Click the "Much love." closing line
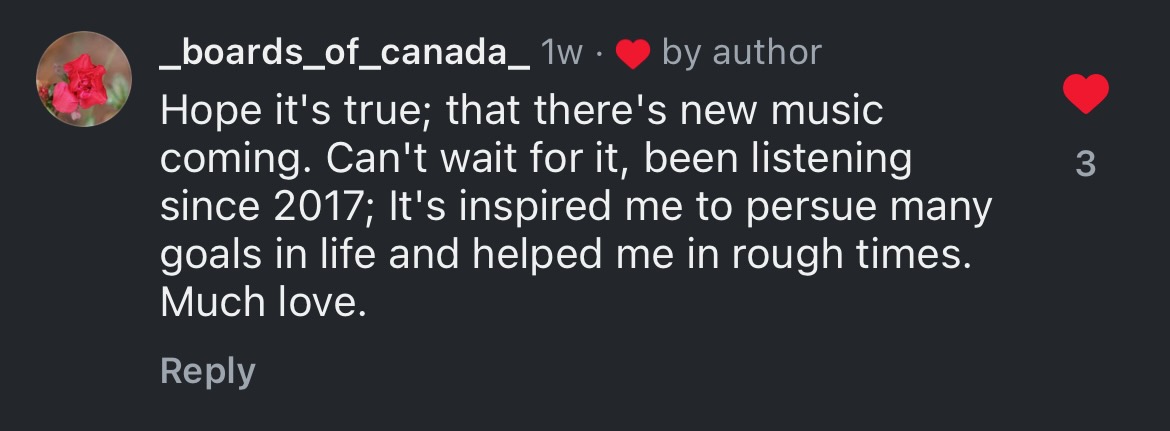1170x431 pixels. tap(264, 302)
